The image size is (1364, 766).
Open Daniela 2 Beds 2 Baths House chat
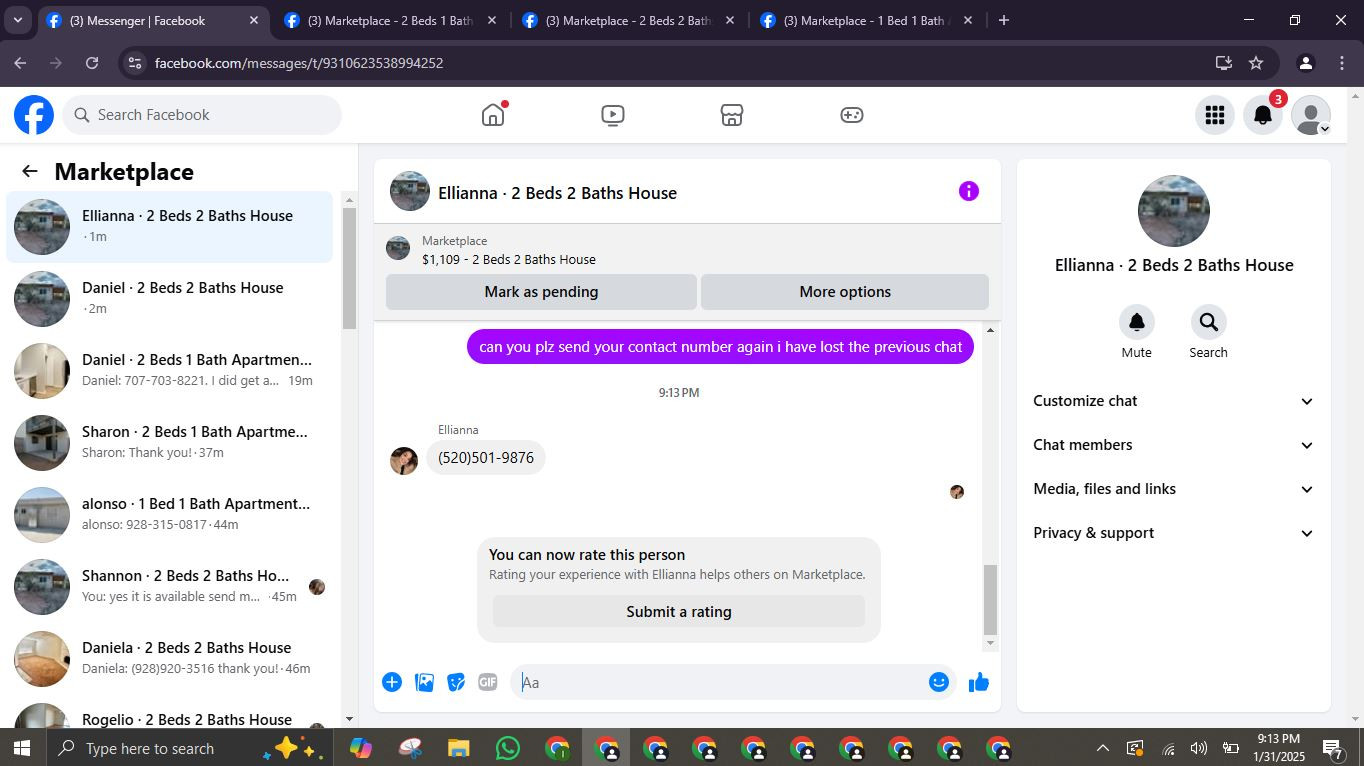[170, 659]
